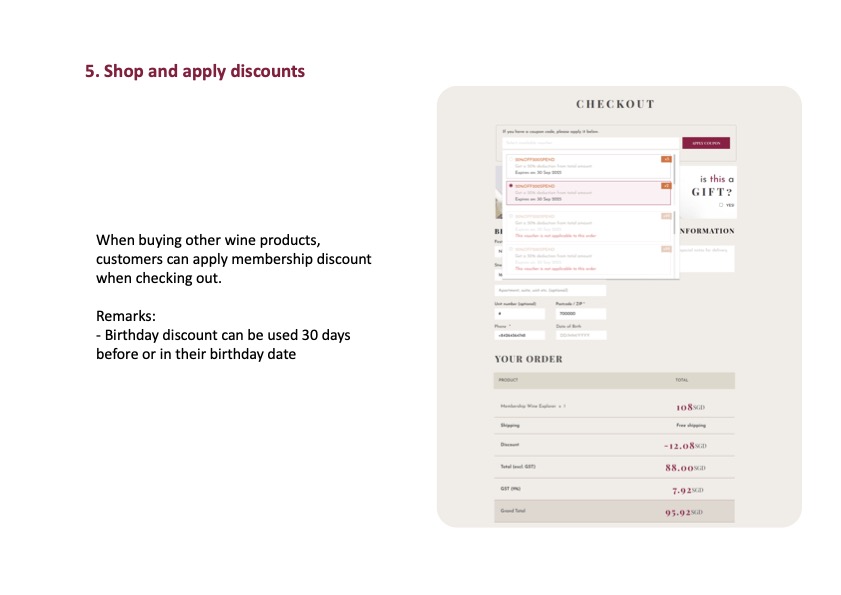Click the Apply Coupon button
Image resolution: width=841 pixels, height=595 pixels.
click(x=705, y=143)
